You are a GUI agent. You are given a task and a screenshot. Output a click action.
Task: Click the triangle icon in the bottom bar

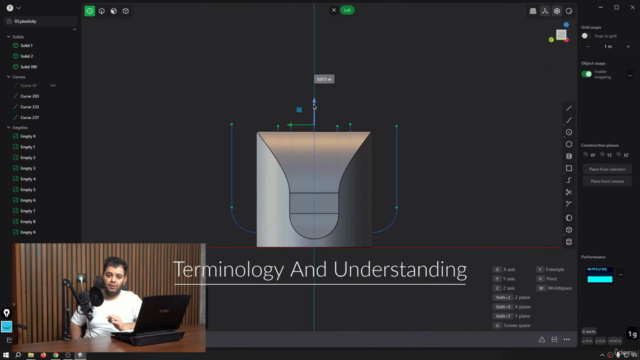(x=542, y=340)
